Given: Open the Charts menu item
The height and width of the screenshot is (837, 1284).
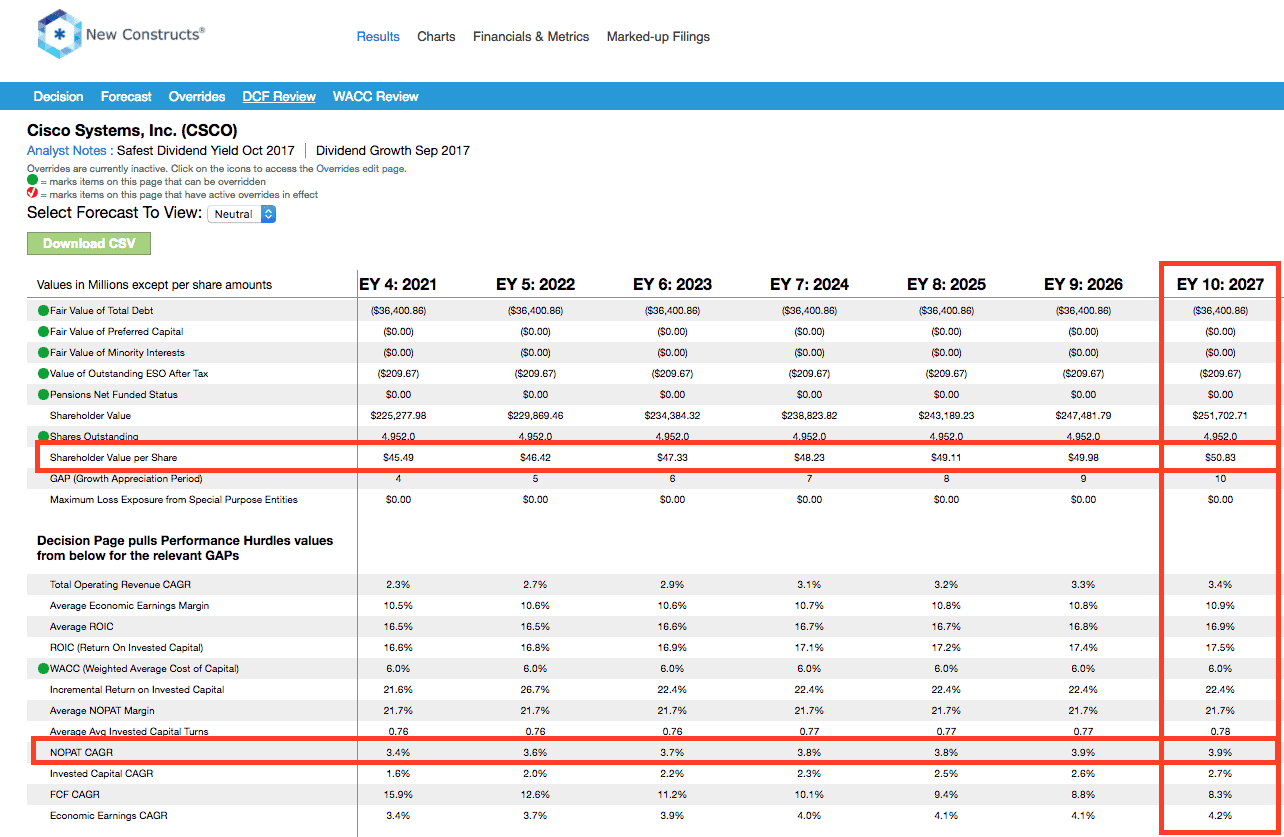Looking at the screenshot, I should tap(436, 36).
